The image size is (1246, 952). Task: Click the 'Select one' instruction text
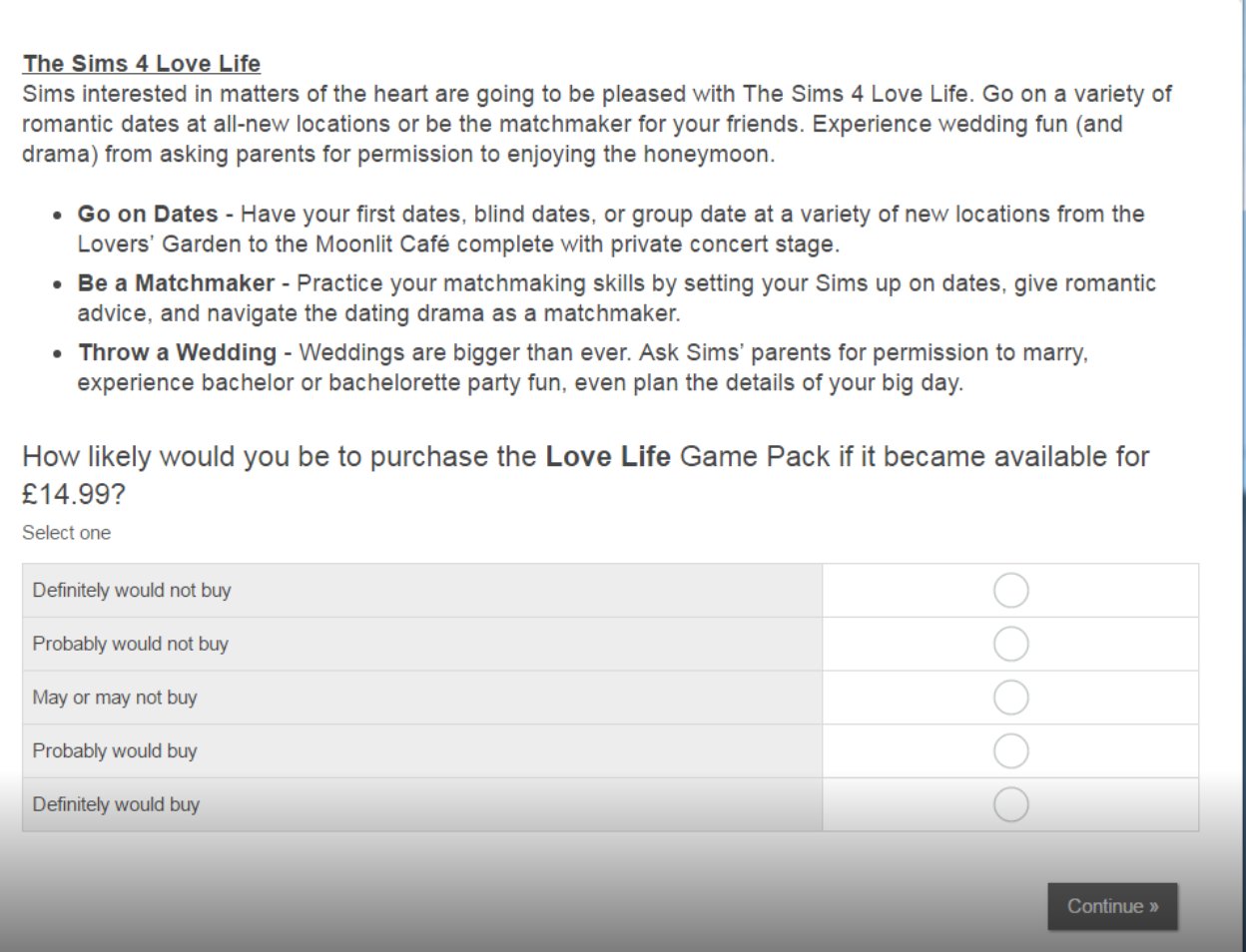click(67, 533)
